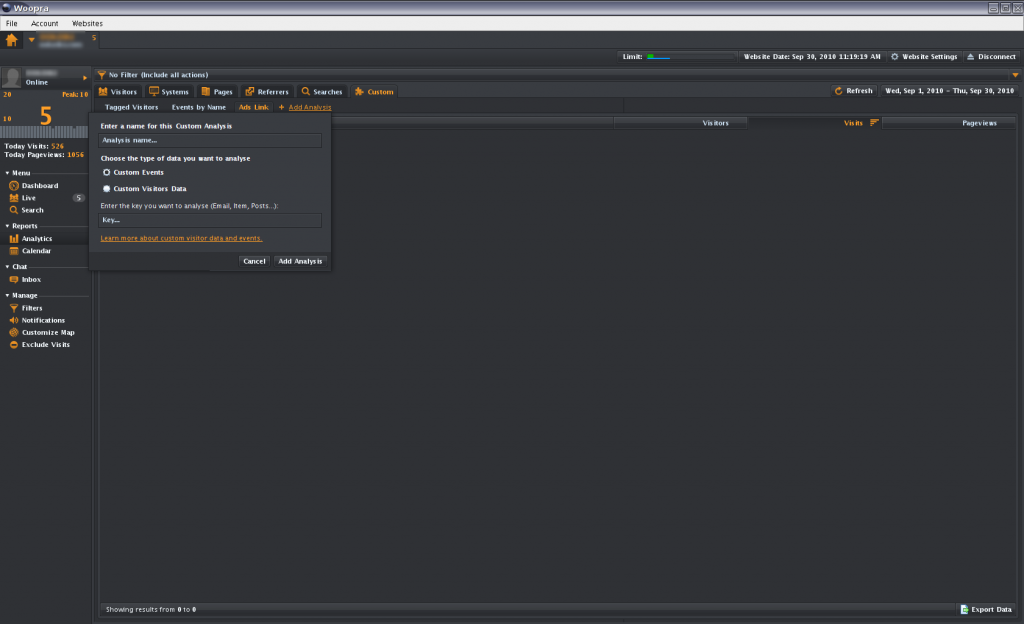Click the user avatar thumbnail
The image size is (1024, 624).
pyautogui.click(x=12, y=78)
